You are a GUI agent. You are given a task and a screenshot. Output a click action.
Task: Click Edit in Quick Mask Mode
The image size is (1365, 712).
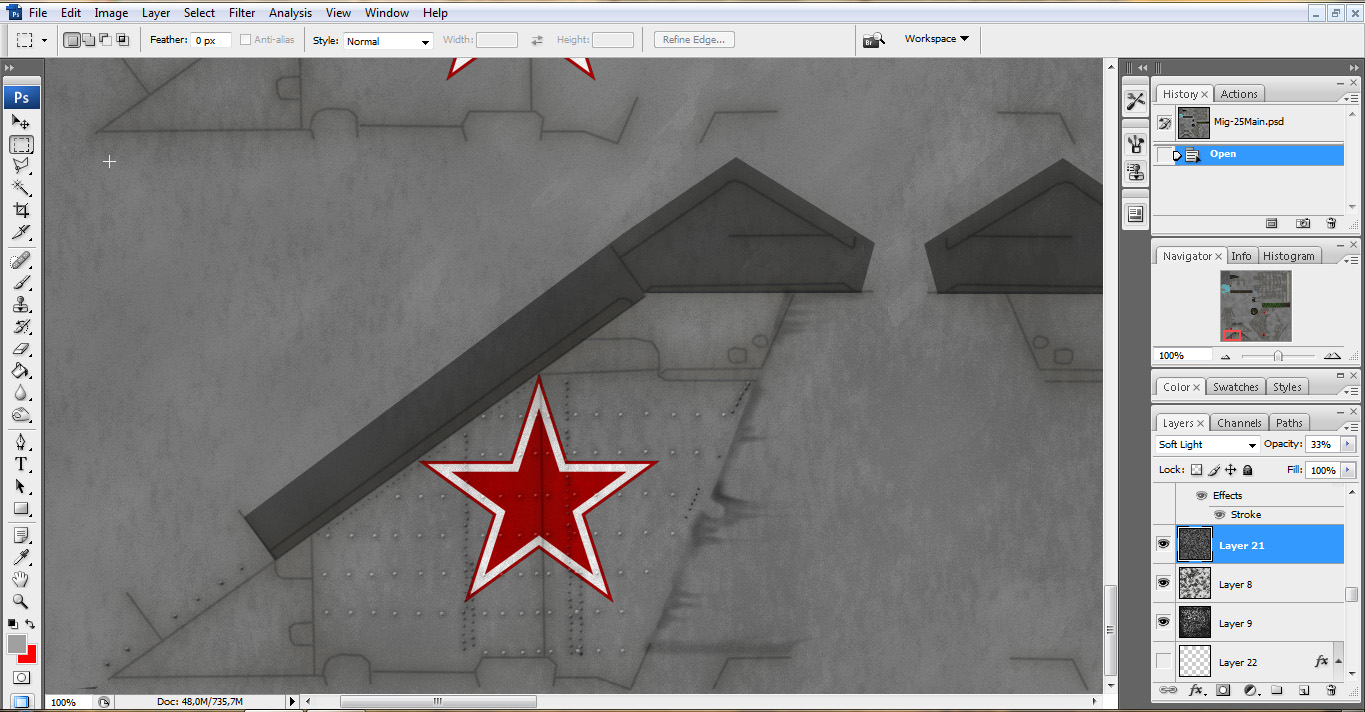(x=21, y=677)
